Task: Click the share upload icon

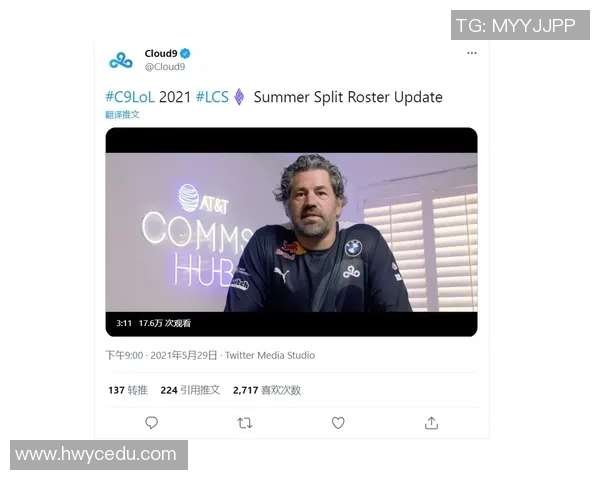Action: point(431,423)
